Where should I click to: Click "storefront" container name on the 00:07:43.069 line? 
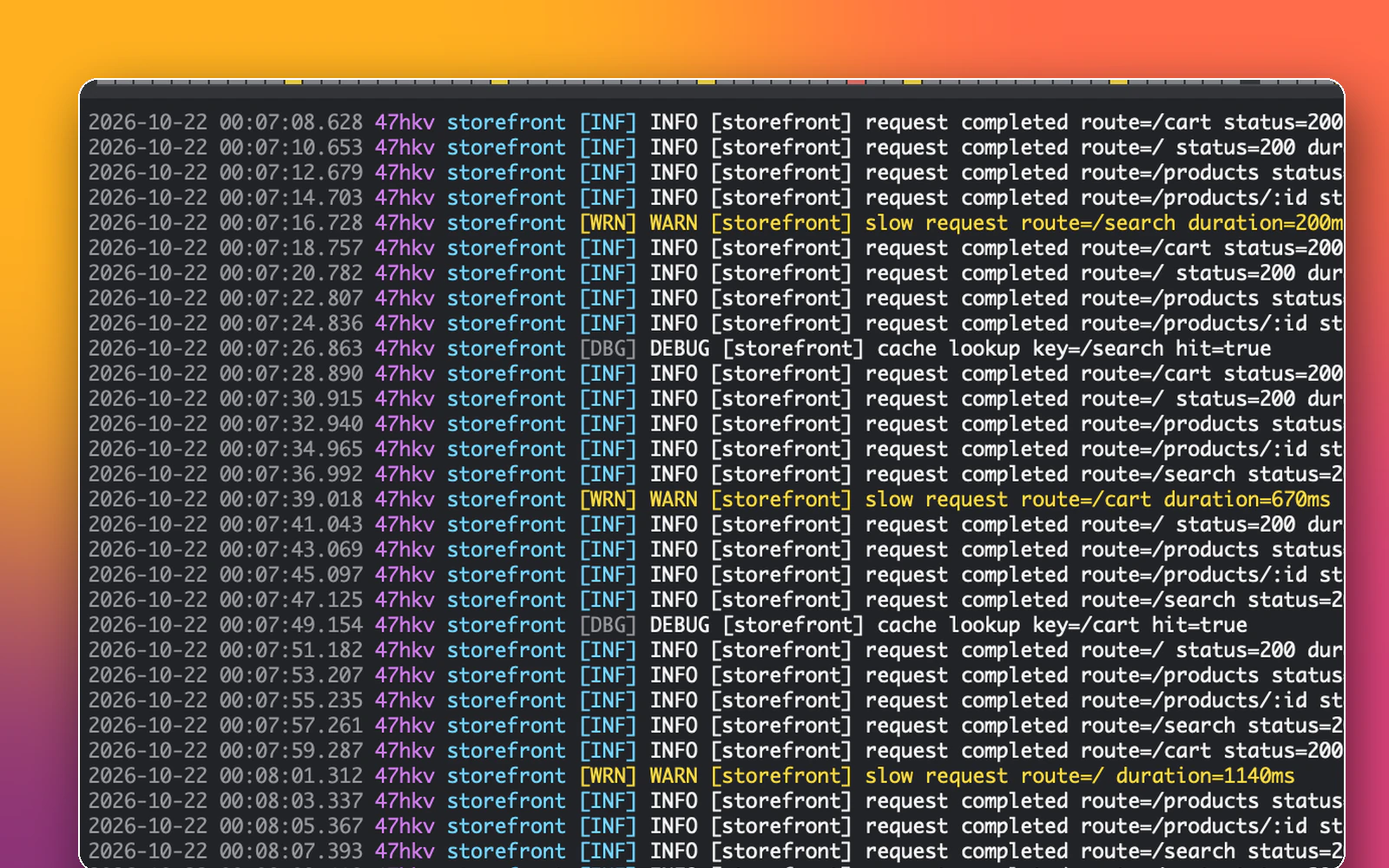506,550
